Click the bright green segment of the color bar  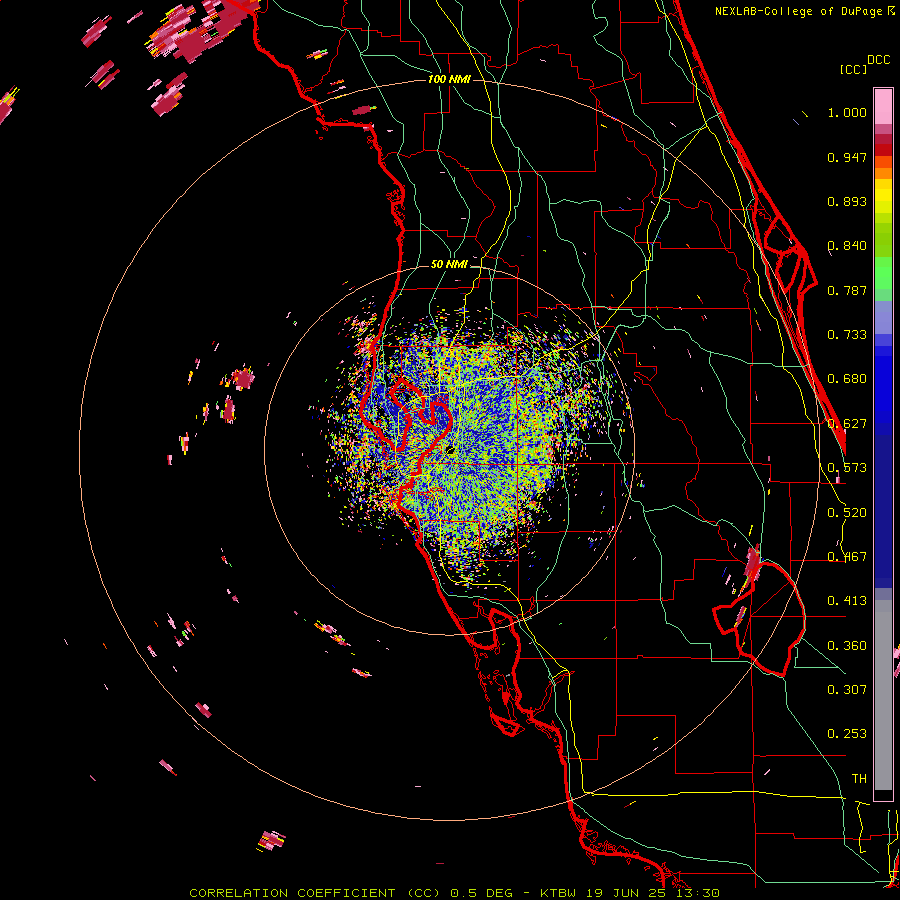(x=883, y=273)
